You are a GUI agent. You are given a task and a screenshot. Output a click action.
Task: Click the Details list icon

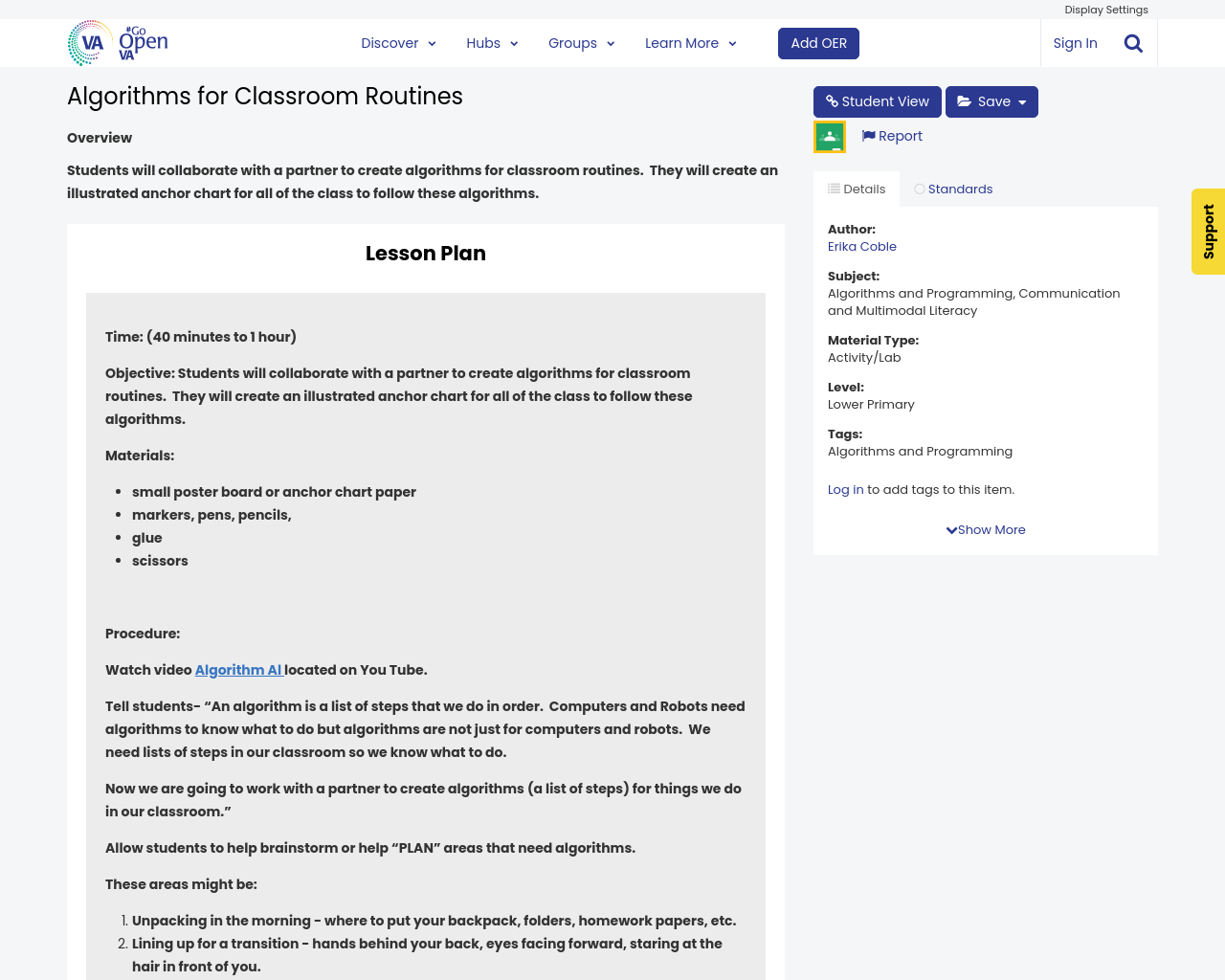834,189
